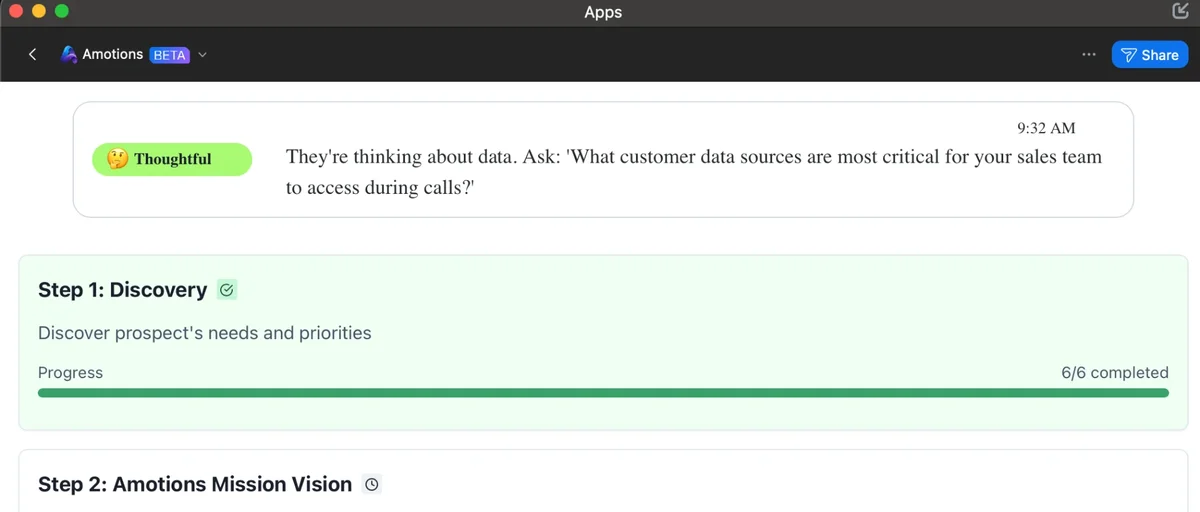Viewport: 1200px width, 512px height.
Task: Select the suggested customer data question text
Action: [694, 172]
